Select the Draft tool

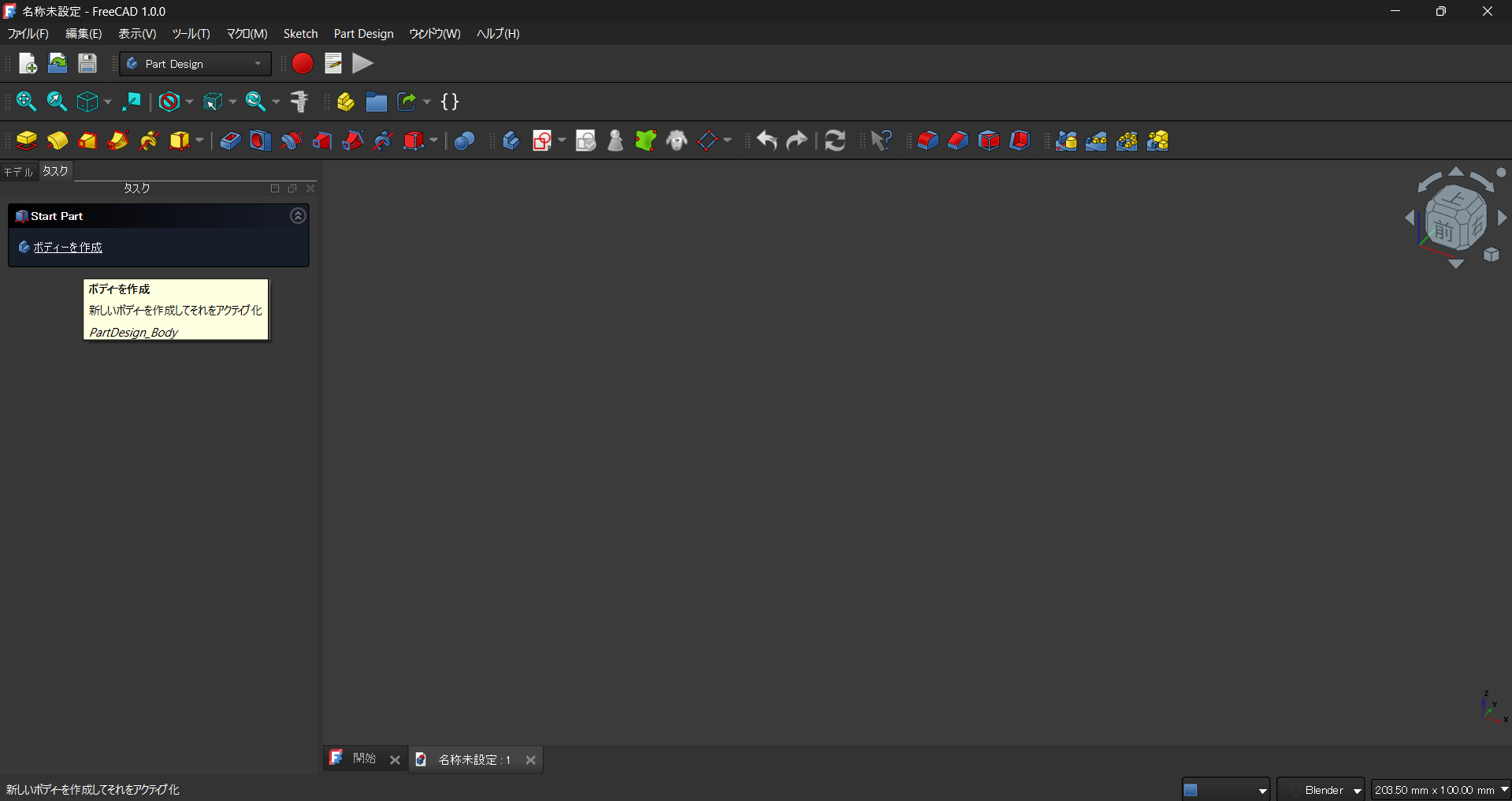pos(989,141)
